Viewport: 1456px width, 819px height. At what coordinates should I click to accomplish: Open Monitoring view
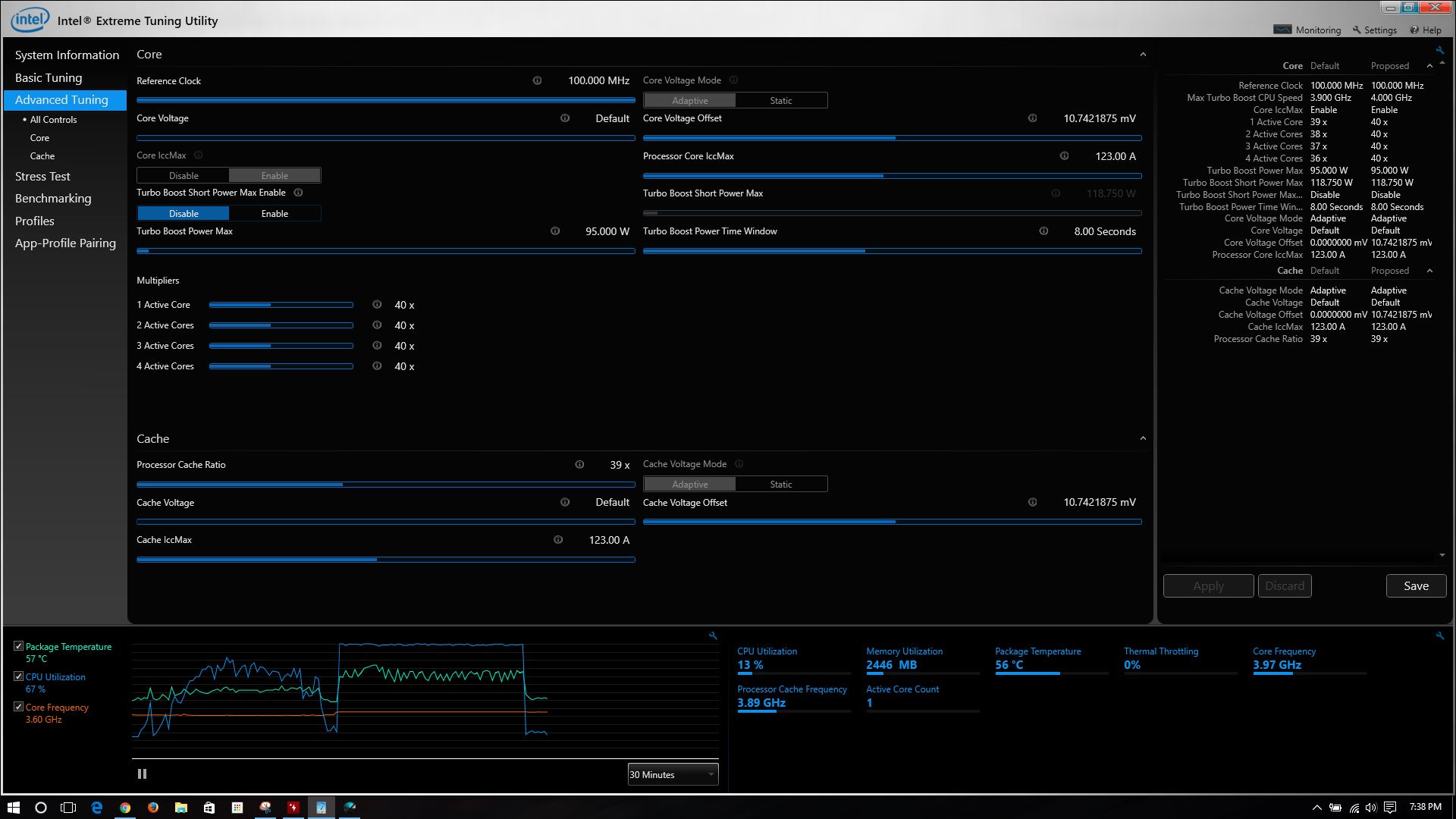coord(1307,30)
